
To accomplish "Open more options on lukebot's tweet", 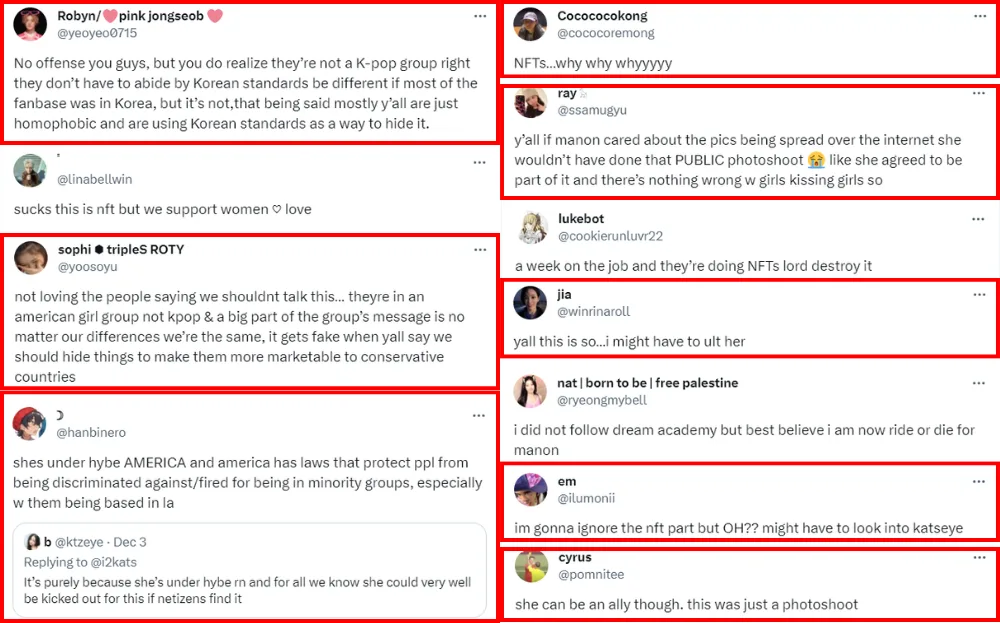I will click(978, 219).
